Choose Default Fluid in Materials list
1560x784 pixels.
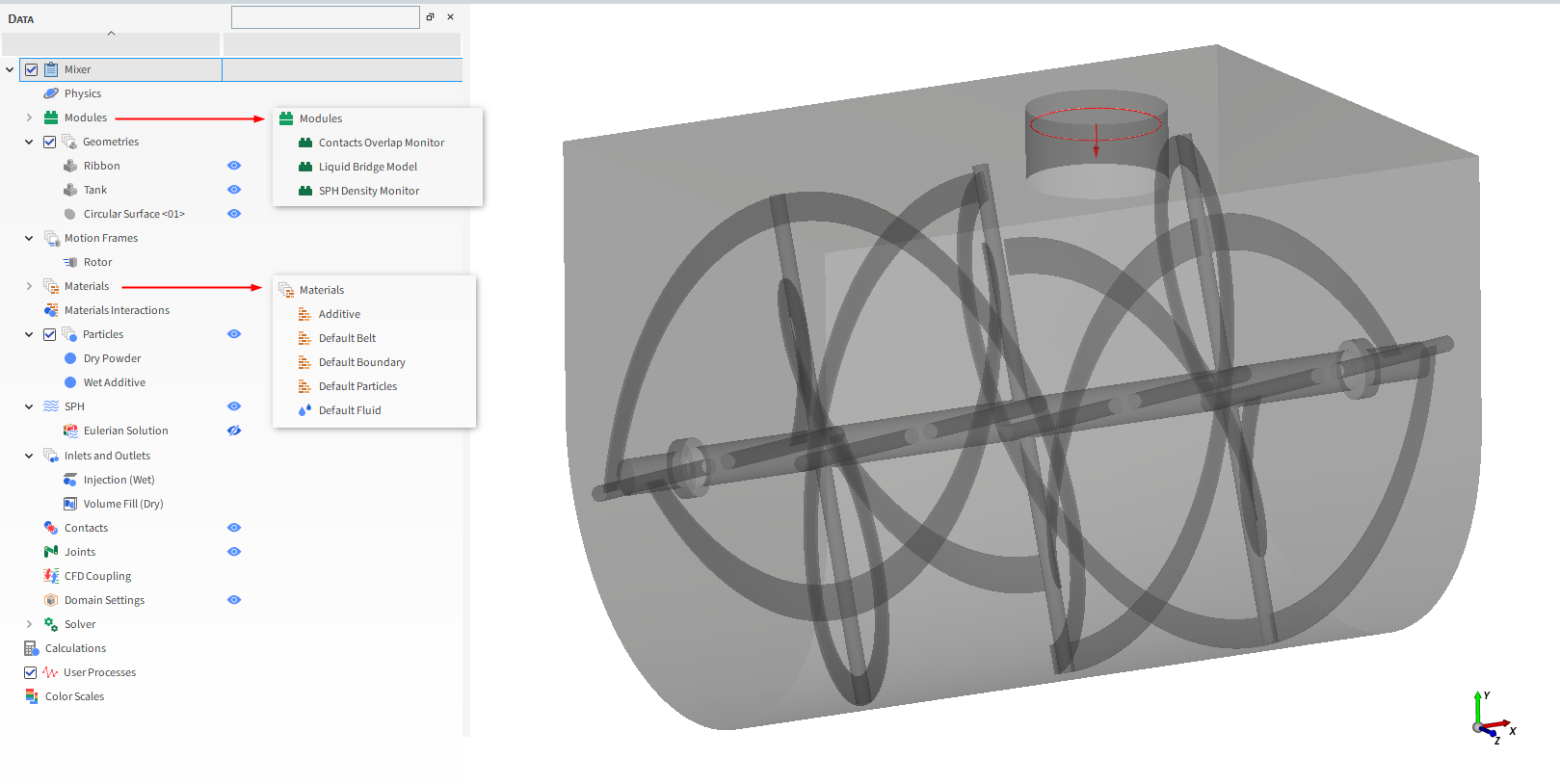(x=350, y=410)
